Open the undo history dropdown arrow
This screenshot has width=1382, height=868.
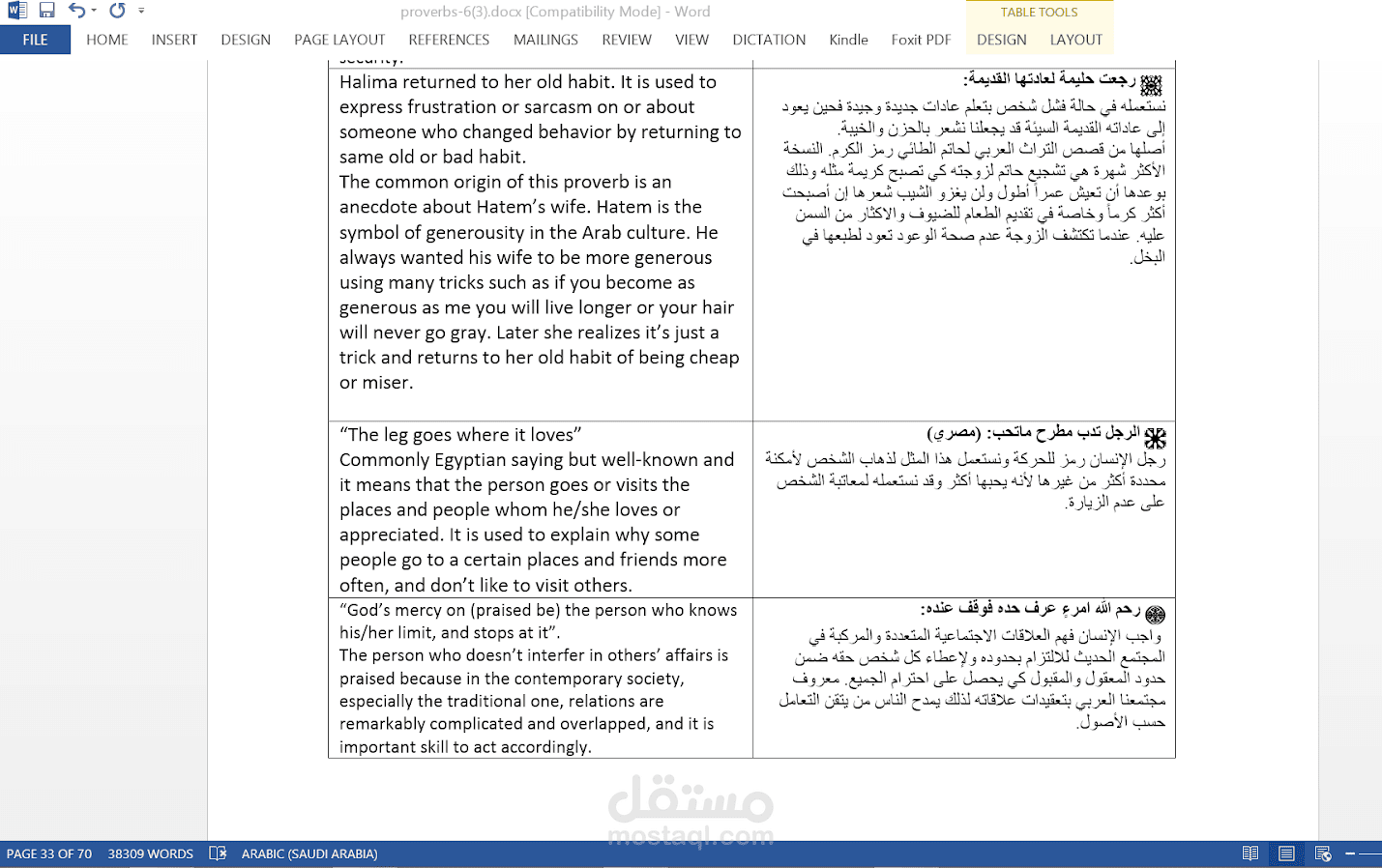pos(94,11)
